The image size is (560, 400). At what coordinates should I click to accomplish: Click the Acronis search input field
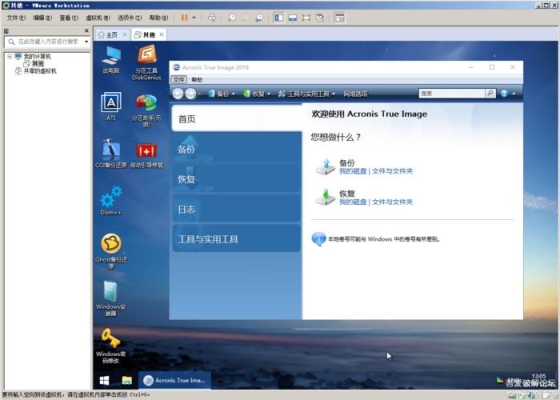(x=452, y=93)
